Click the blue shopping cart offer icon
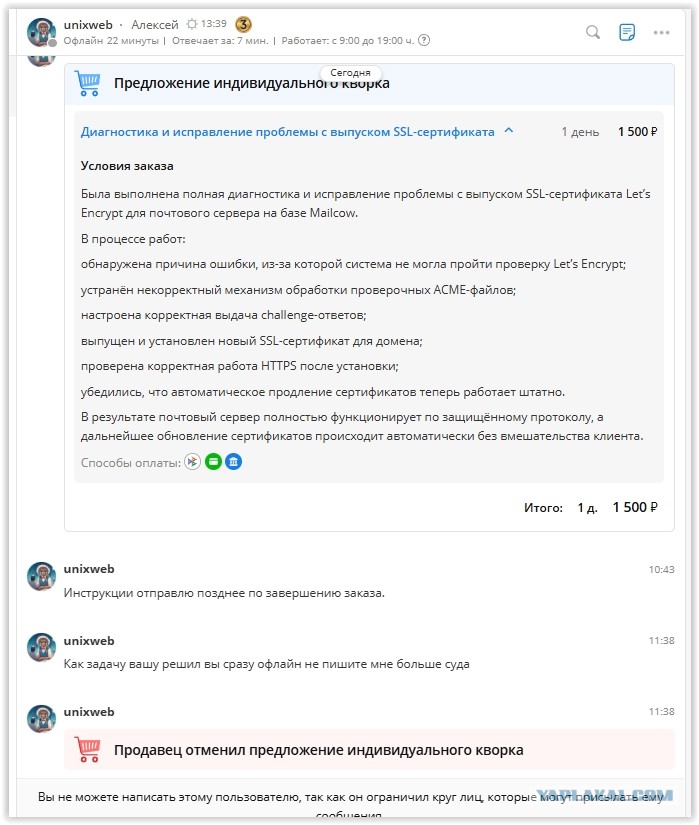 87,83
